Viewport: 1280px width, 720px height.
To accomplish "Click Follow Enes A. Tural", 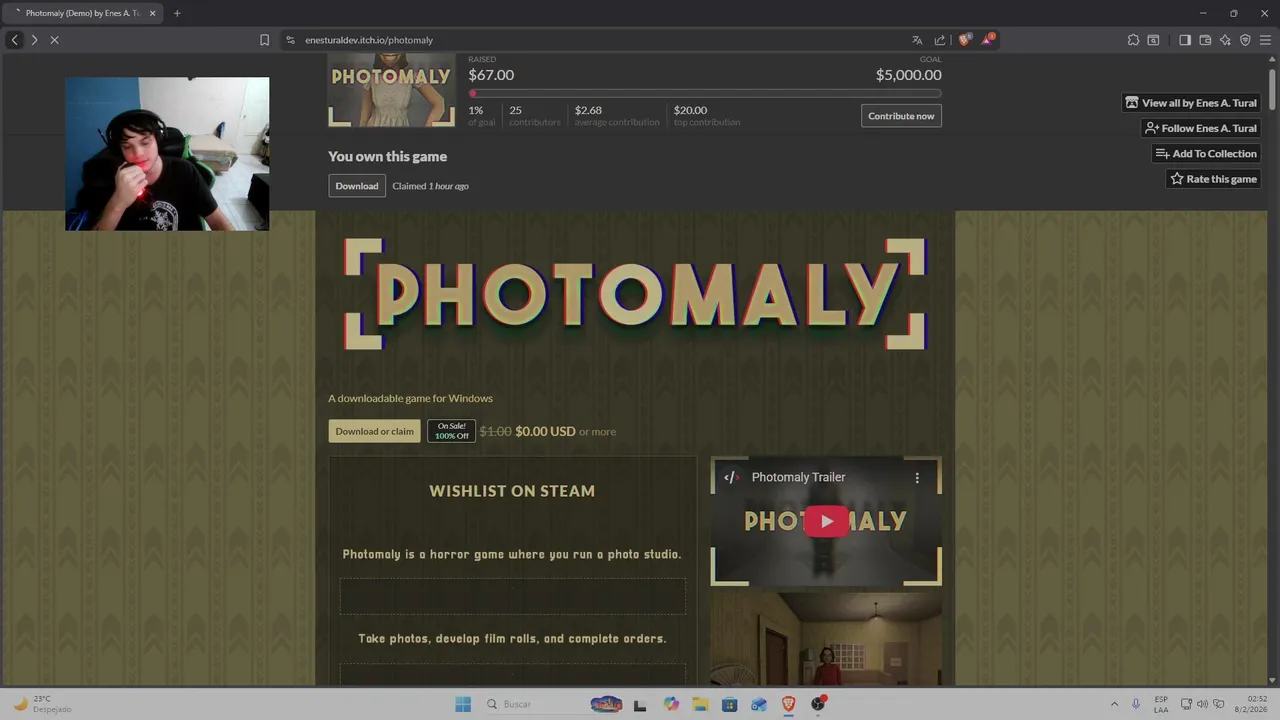I will pos(1200,128).
